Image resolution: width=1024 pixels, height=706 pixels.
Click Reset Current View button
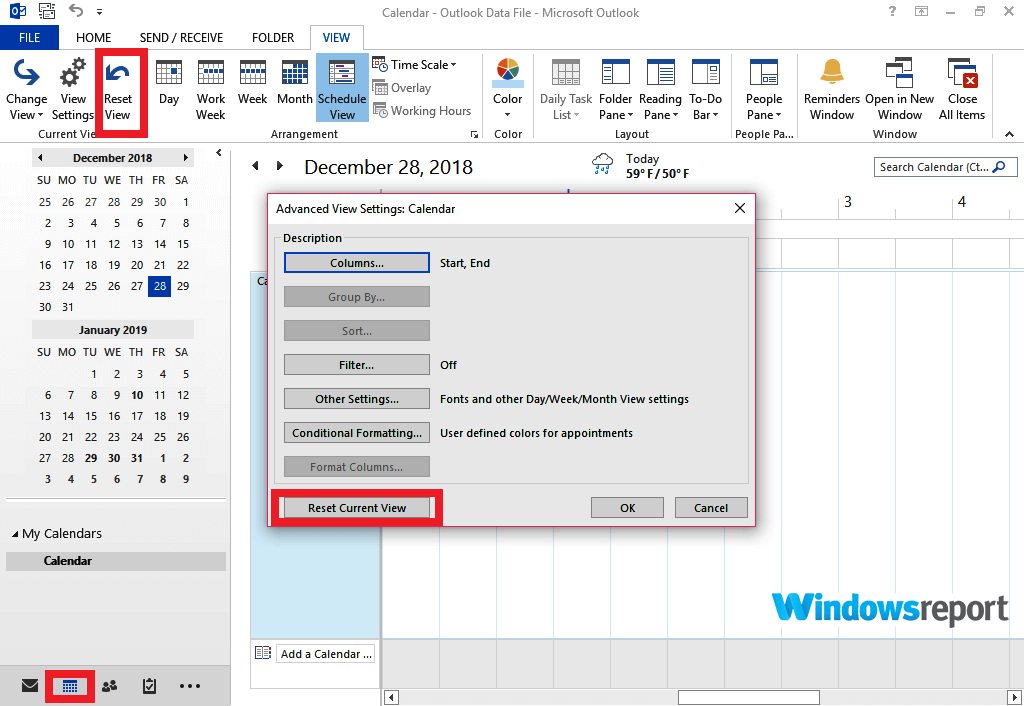coord(357,507)
